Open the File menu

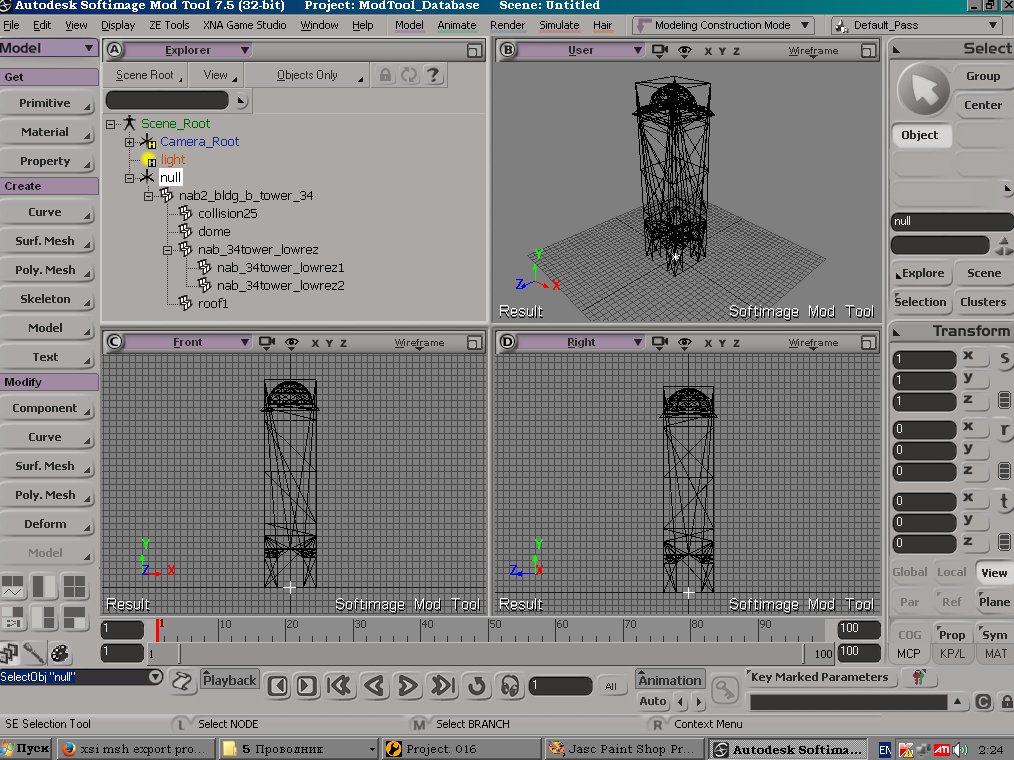click(x=11, y=25)
